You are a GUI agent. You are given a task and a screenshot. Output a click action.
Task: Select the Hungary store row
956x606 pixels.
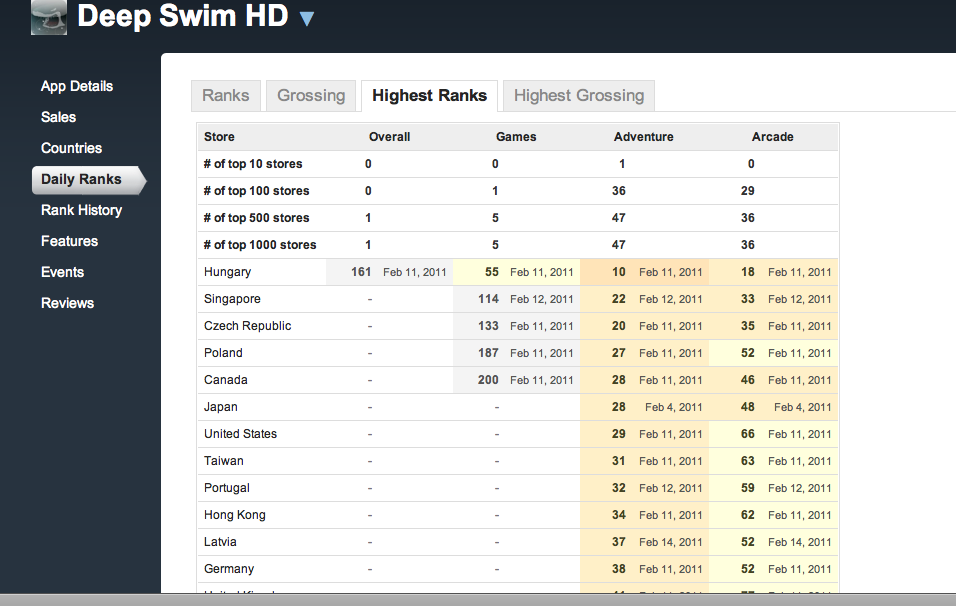pyautogui.click(x=517, y=272)
